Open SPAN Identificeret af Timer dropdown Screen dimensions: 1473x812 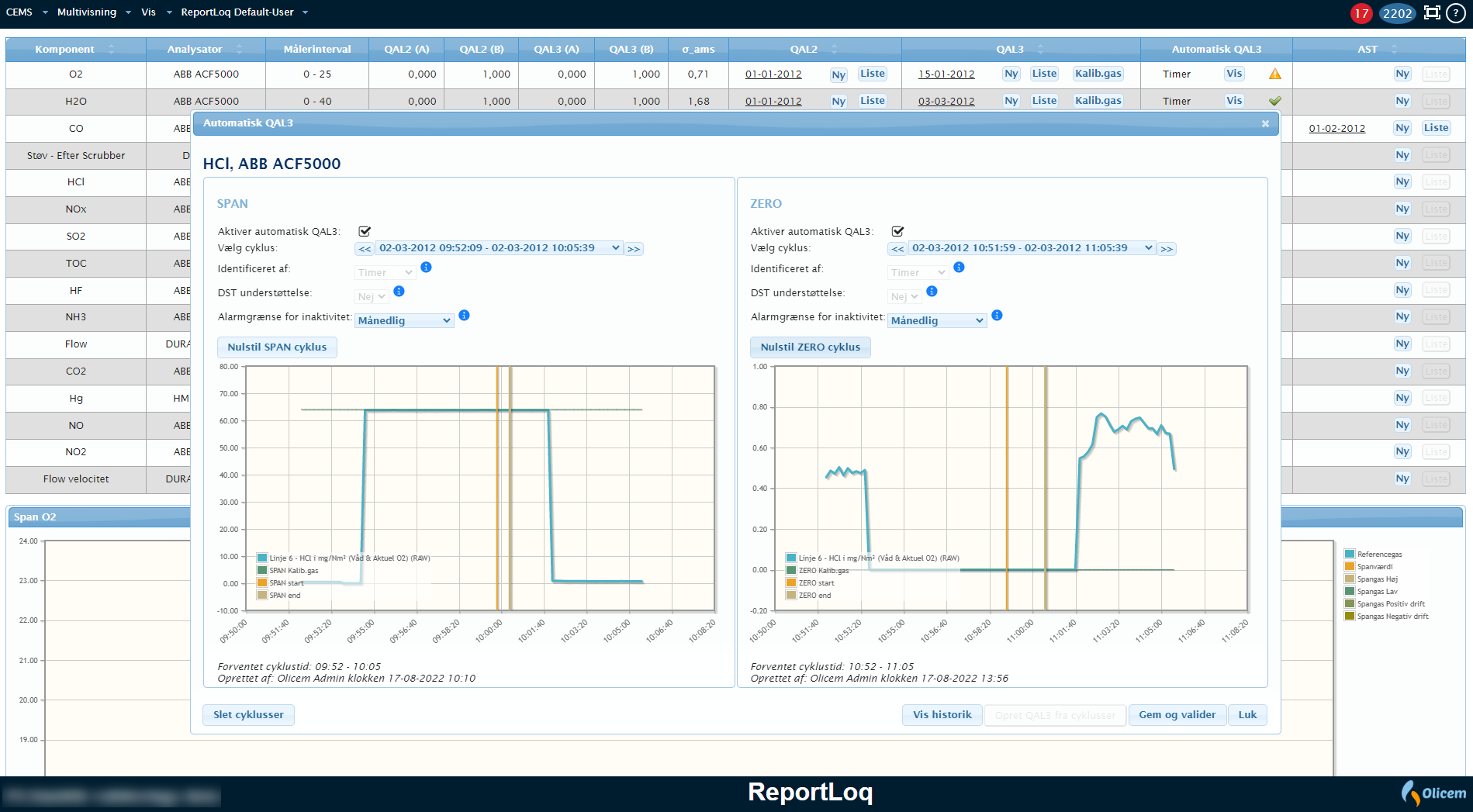pyautogui.click(x=386, y=273)
